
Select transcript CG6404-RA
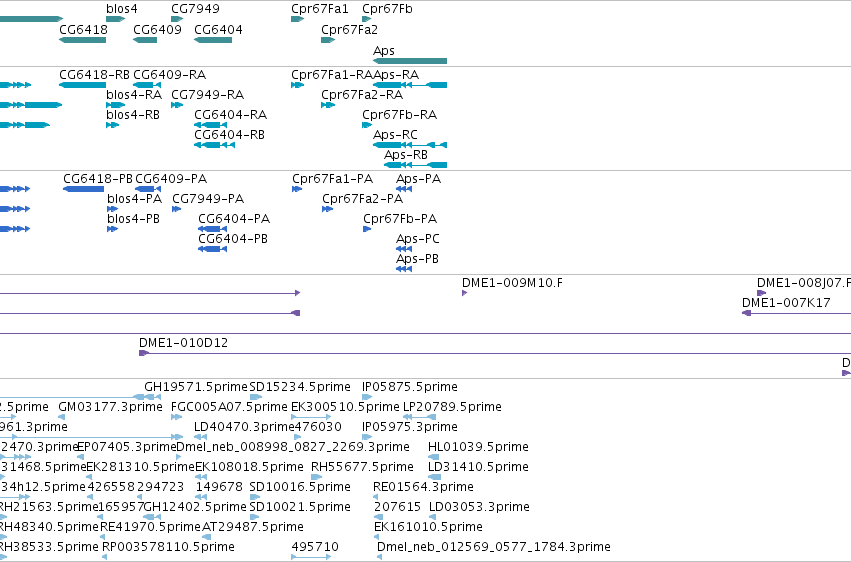[211, 125]
